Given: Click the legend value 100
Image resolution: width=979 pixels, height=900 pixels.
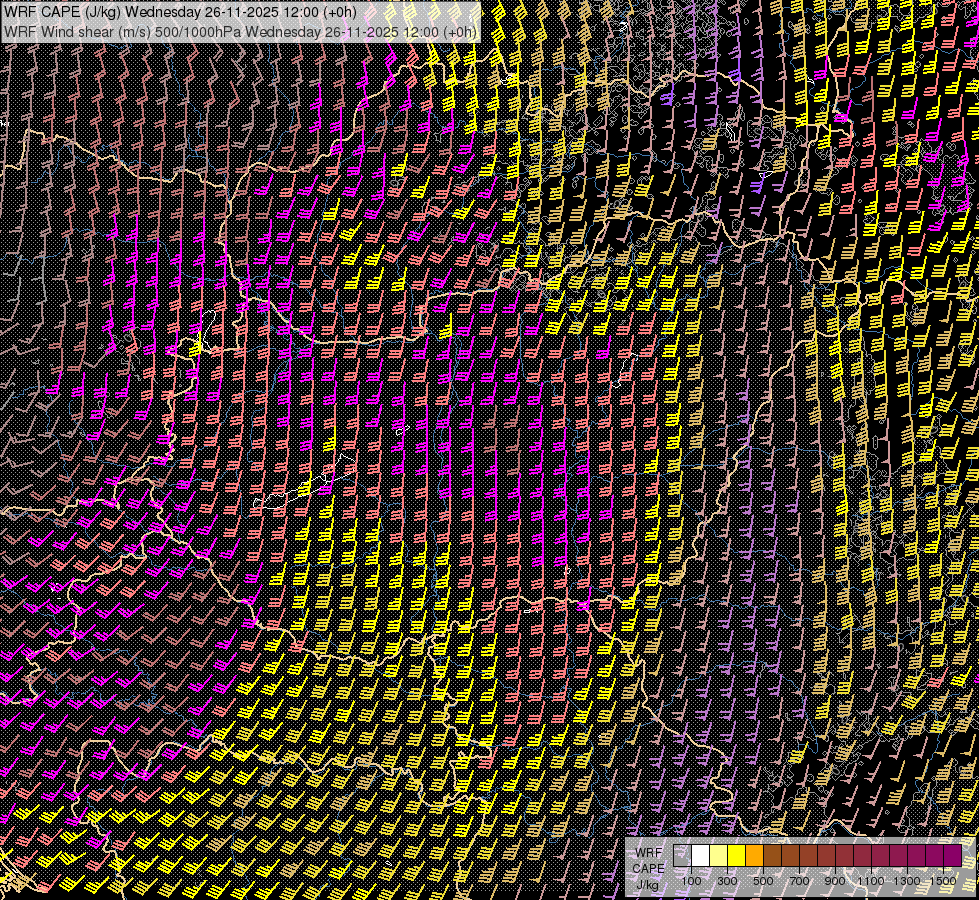Looking at the screenshot, I should click(691, 881).
